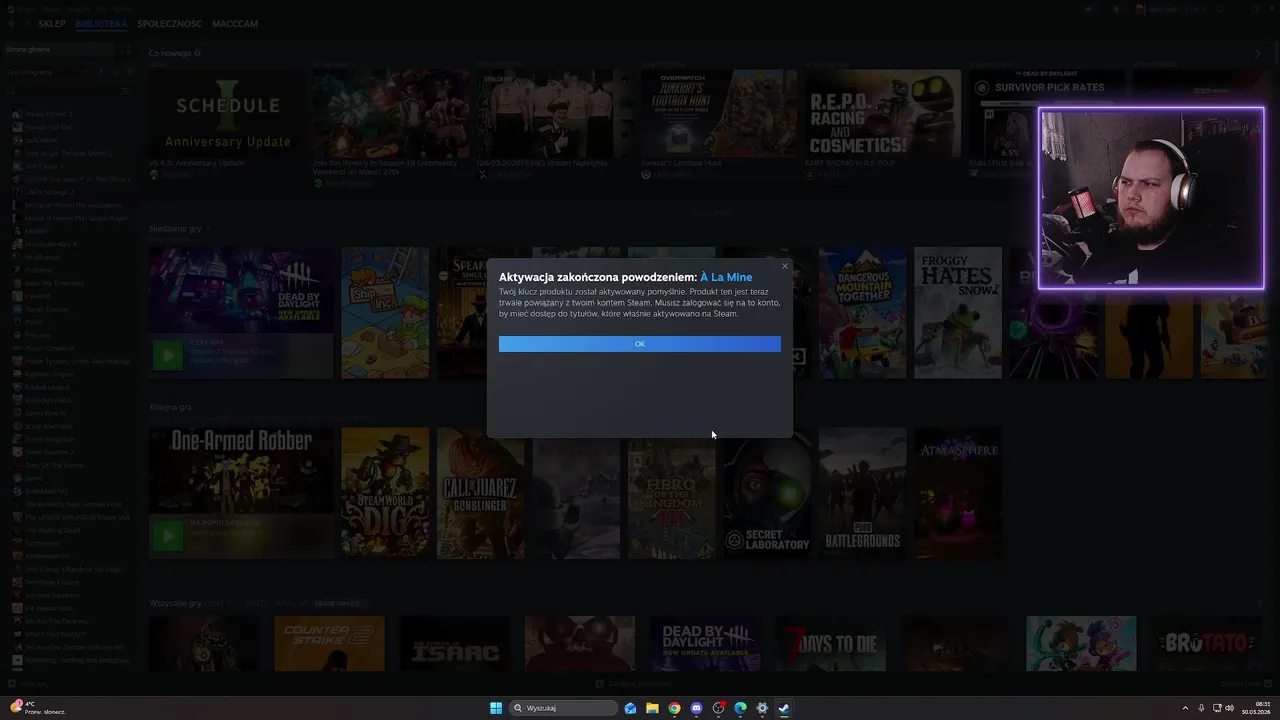The image size is (1280, 720).
Task: Open 7 Days to Die cover
Action: (x=831, y=644)
